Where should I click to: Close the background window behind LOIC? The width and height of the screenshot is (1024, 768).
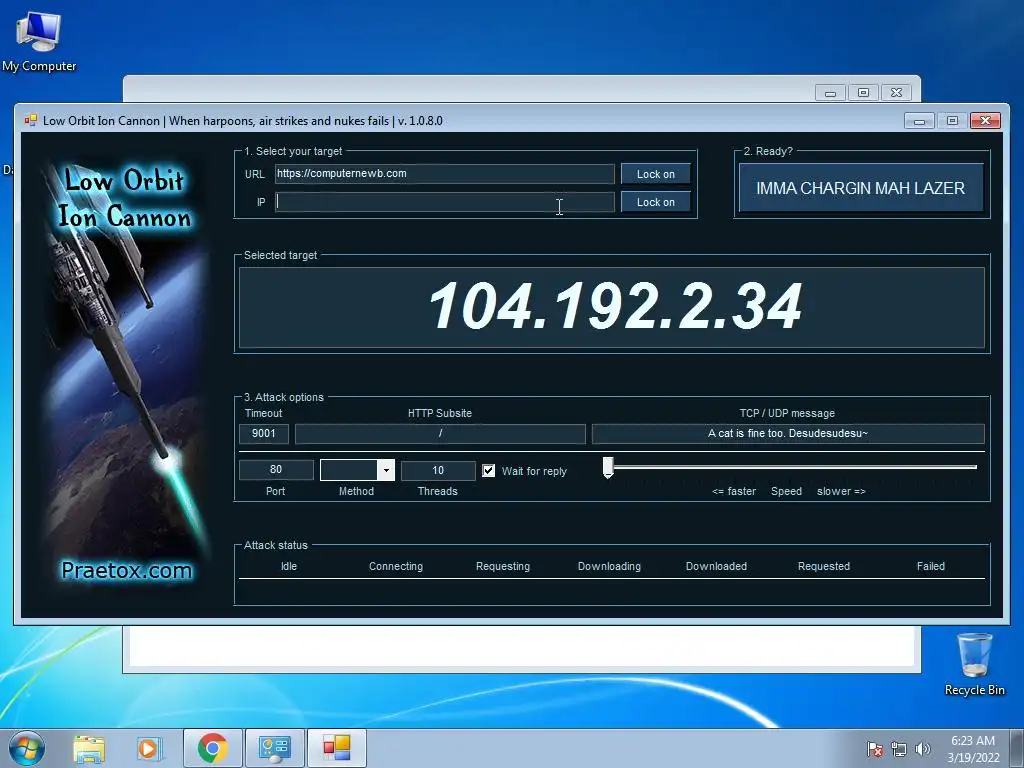point(897,93)
